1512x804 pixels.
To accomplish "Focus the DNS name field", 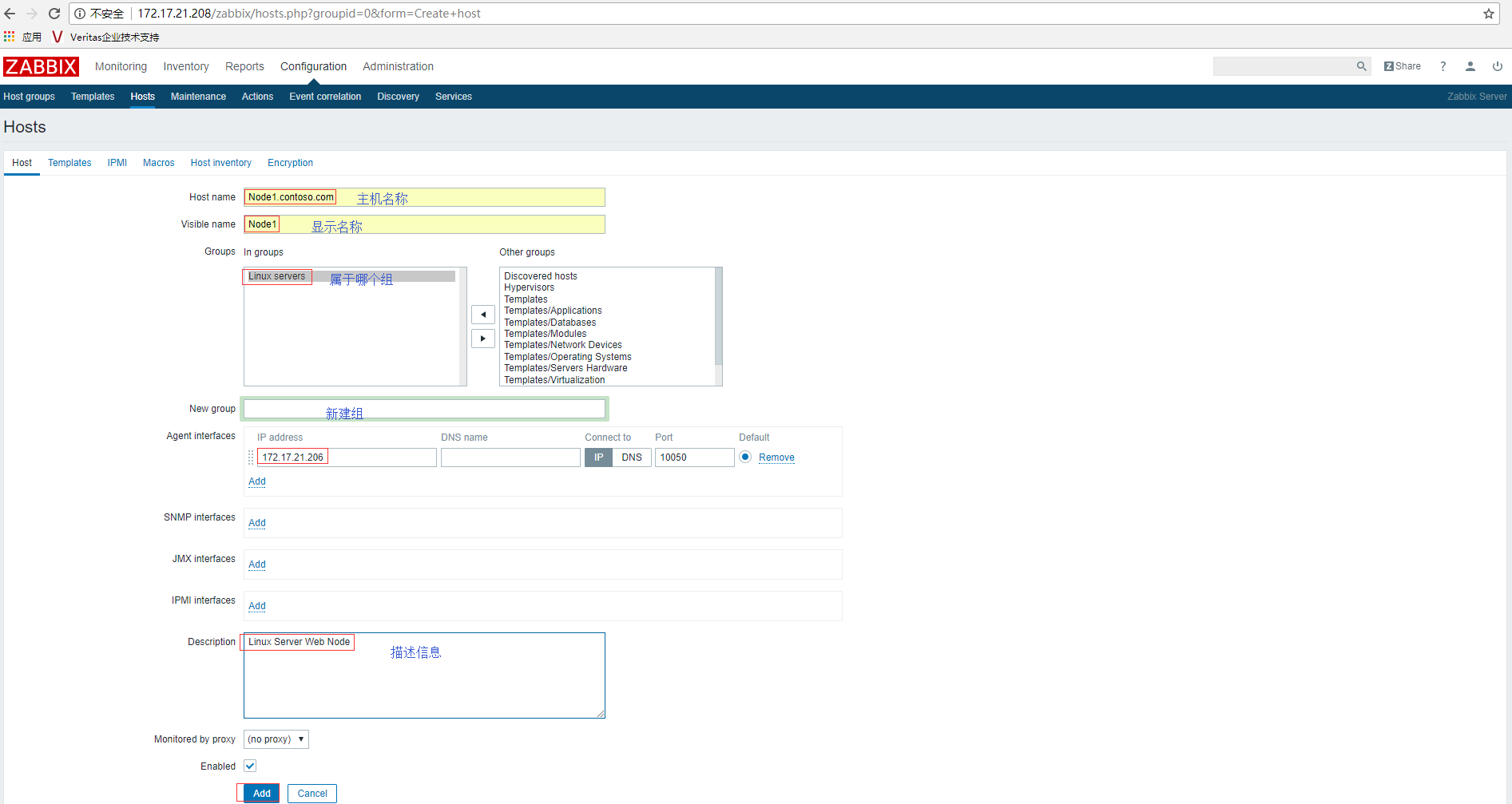I will (x=510, y=457).
